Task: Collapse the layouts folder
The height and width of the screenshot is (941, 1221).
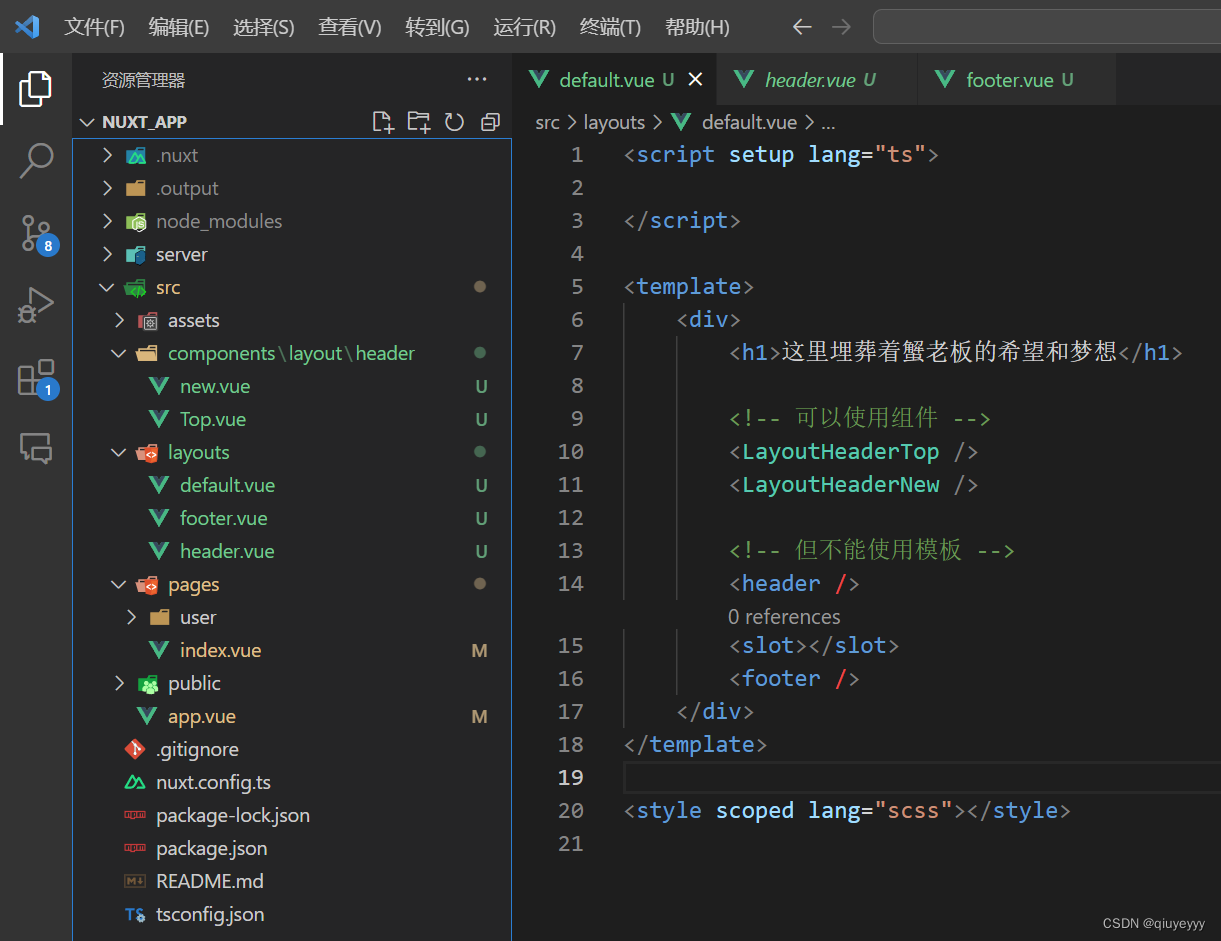Action: pos(120,453)
